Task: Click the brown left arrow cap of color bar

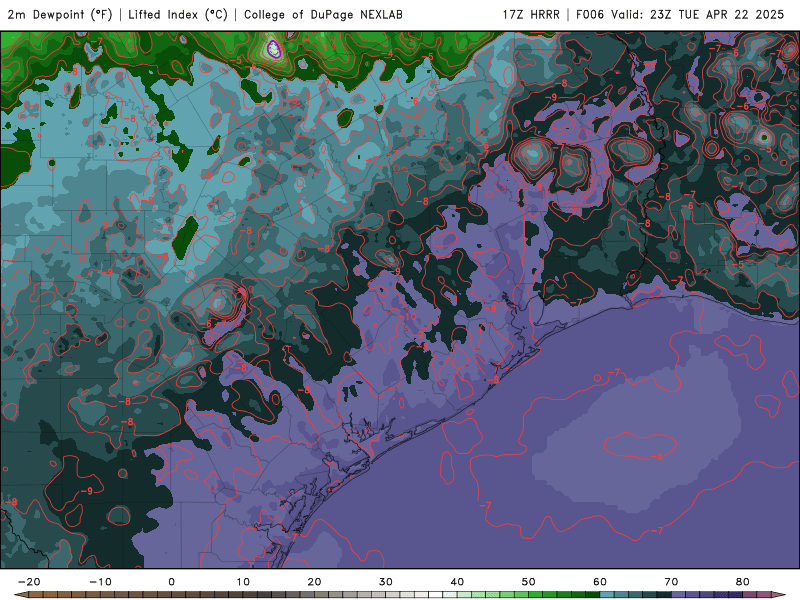Action: tap(20, 595)
